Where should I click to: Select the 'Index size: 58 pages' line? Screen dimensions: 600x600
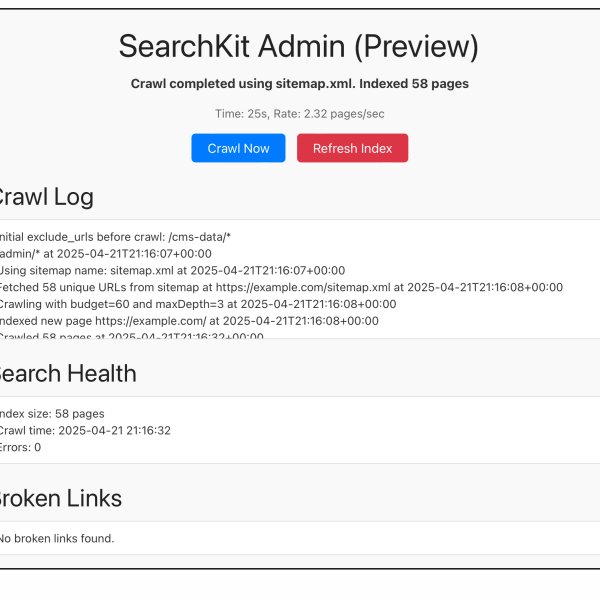pyautogui.click(x=50, y=413)
